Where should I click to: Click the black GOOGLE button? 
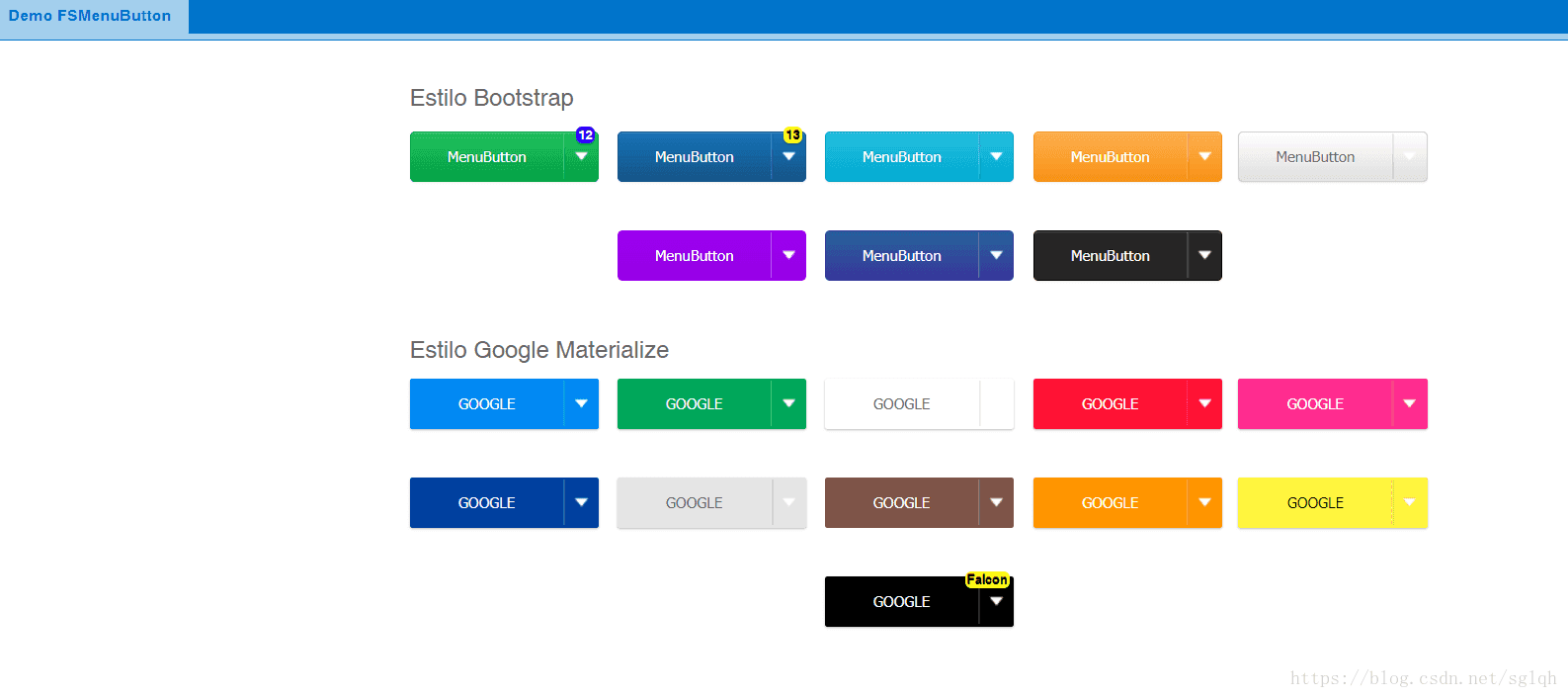pyautogui.click(x=901, y=602)
